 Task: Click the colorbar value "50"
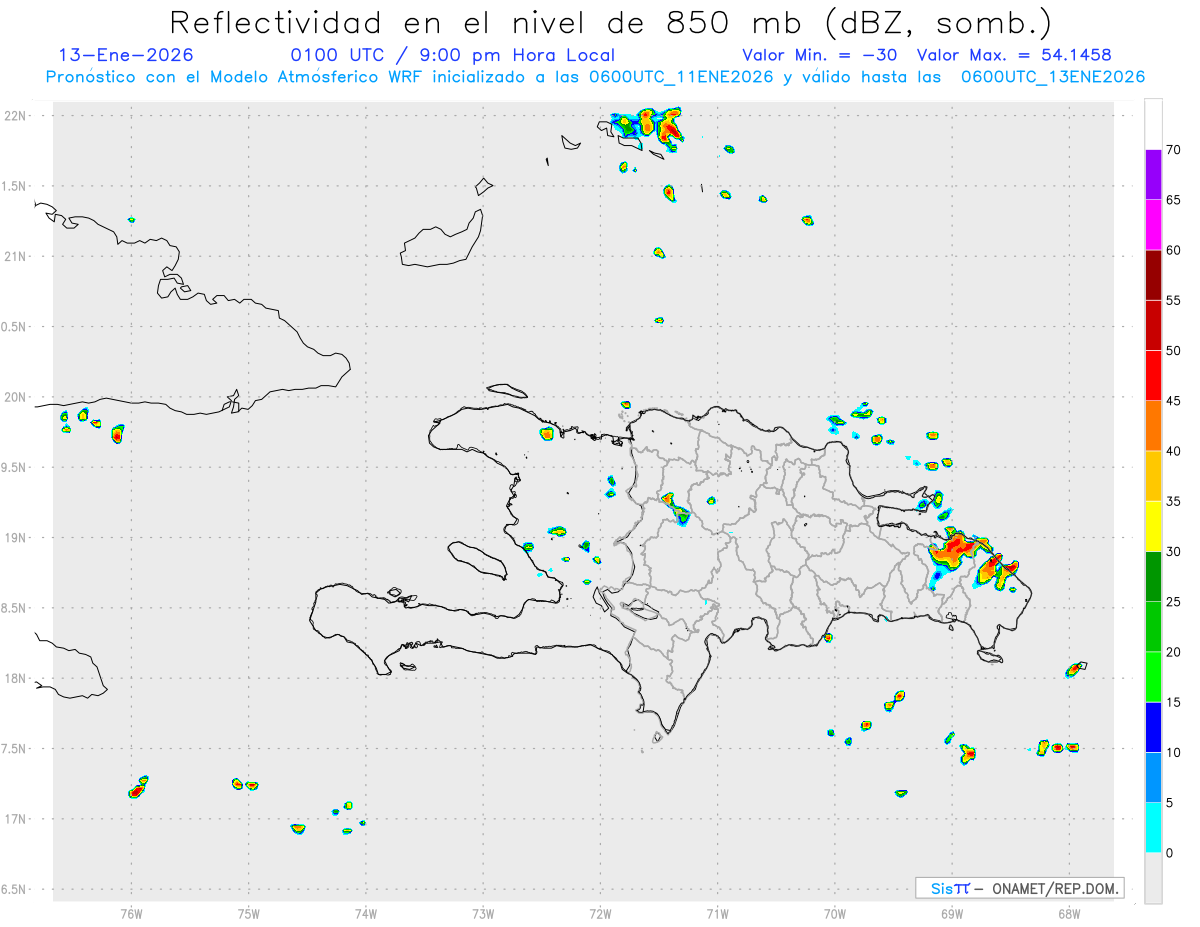tap(1174, 351)
